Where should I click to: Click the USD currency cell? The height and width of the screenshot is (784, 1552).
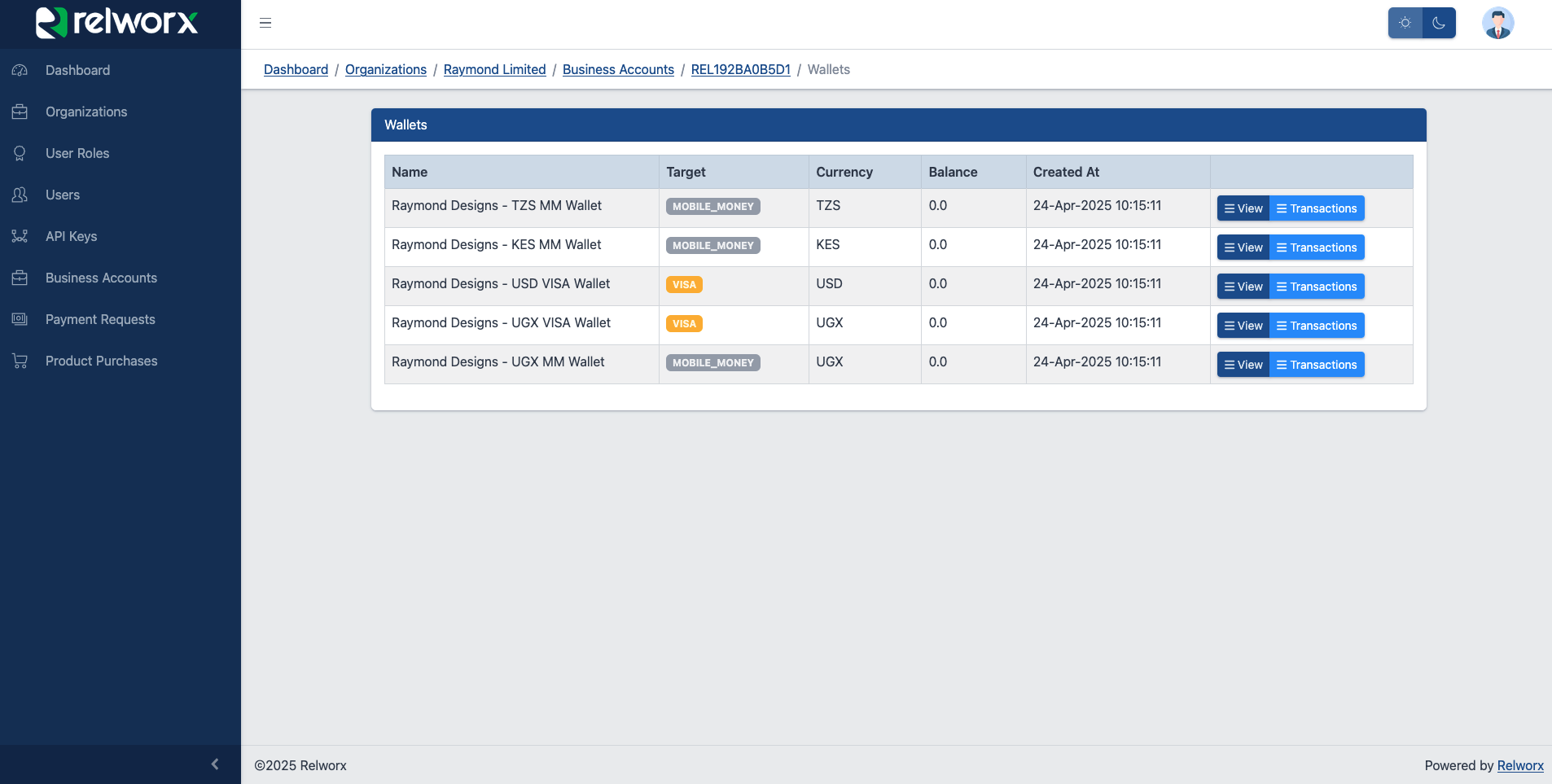tap(866, 286)
